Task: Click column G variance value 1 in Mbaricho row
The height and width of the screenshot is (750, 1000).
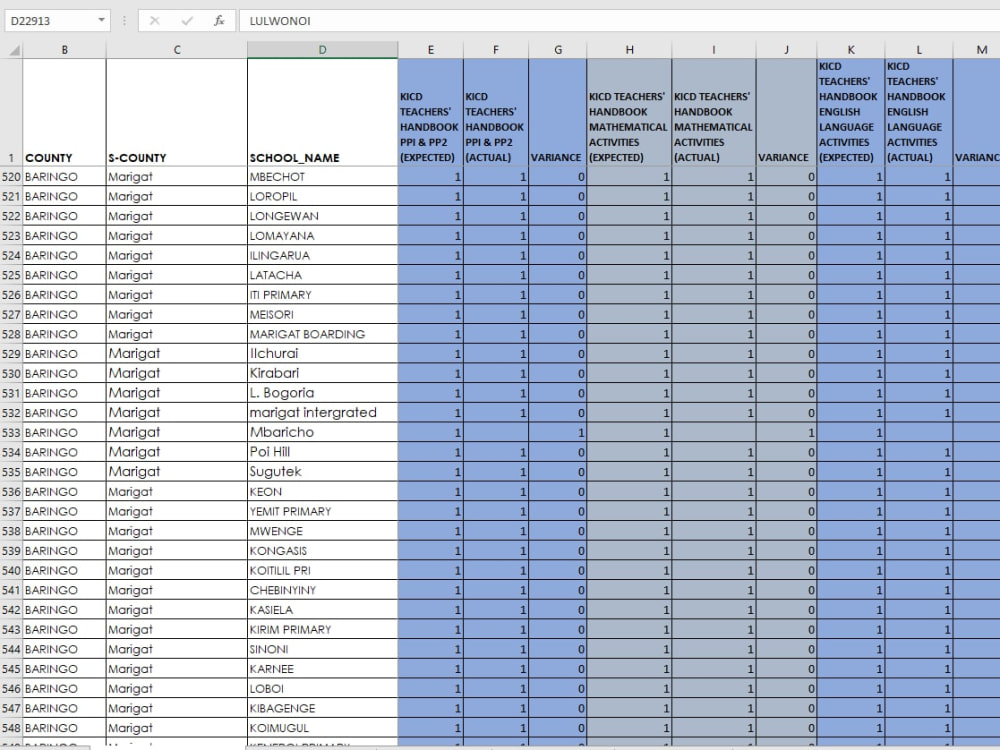Action: coord(557,432)
